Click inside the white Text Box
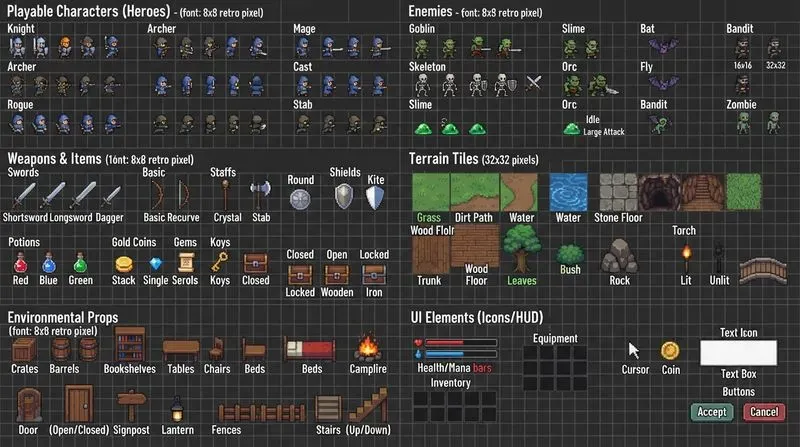This screenshot has height=447, width=800. coord(738,353)
